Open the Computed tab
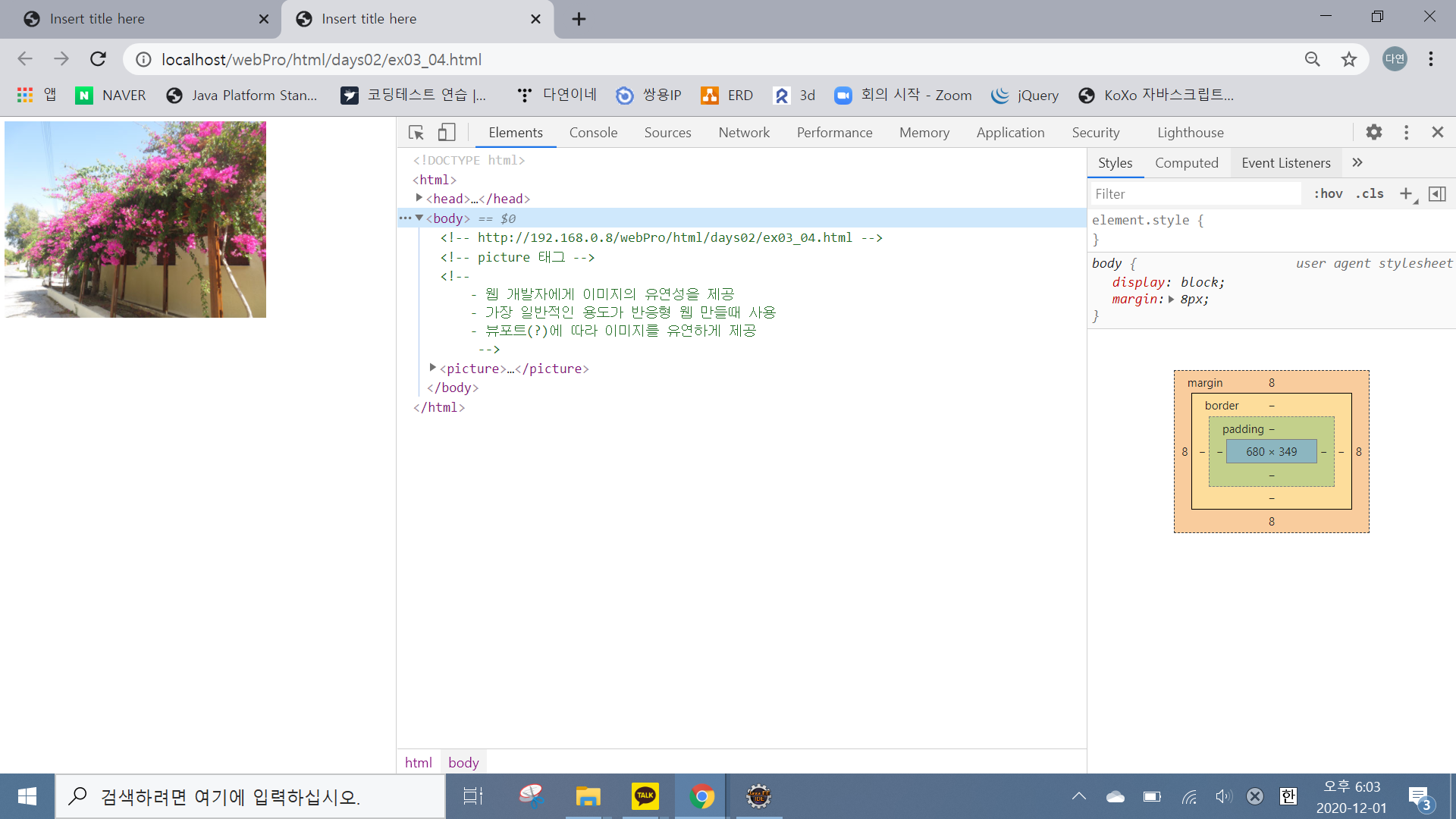Image resolution: width=1456 pixels, height=819 pixels. click(x=1186, y=163)
